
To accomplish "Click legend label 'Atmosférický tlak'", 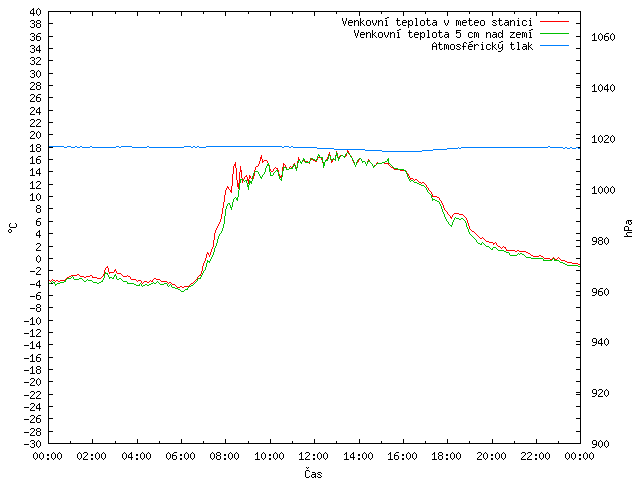I will [482, 46].
